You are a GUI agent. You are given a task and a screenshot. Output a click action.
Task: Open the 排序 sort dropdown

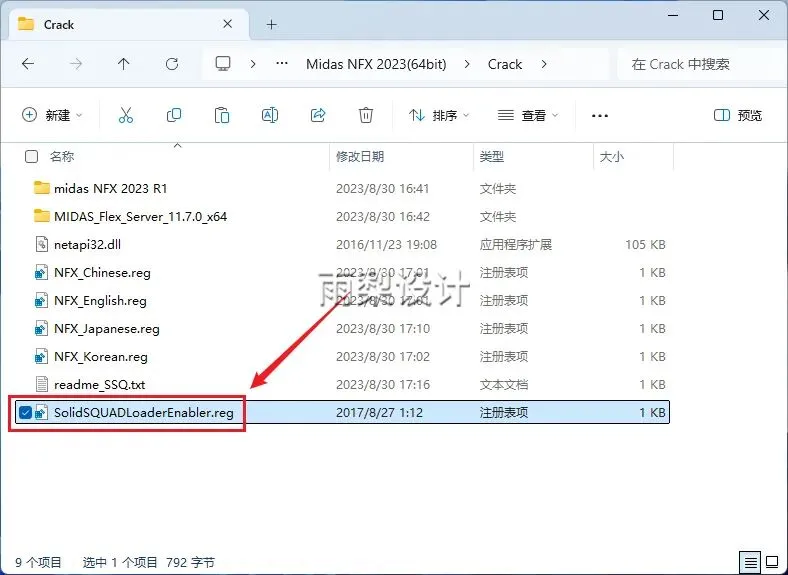click(439, 116)
